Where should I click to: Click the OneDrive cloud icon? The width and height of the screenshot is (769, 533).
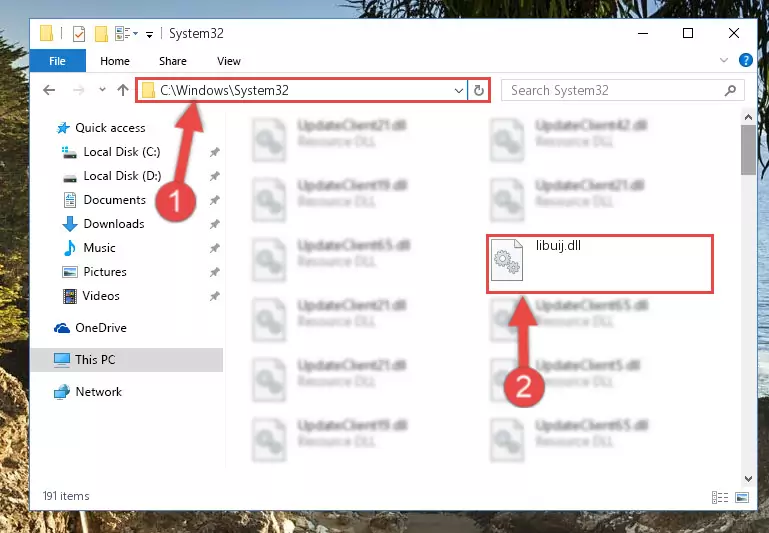[x=62, y=328]
